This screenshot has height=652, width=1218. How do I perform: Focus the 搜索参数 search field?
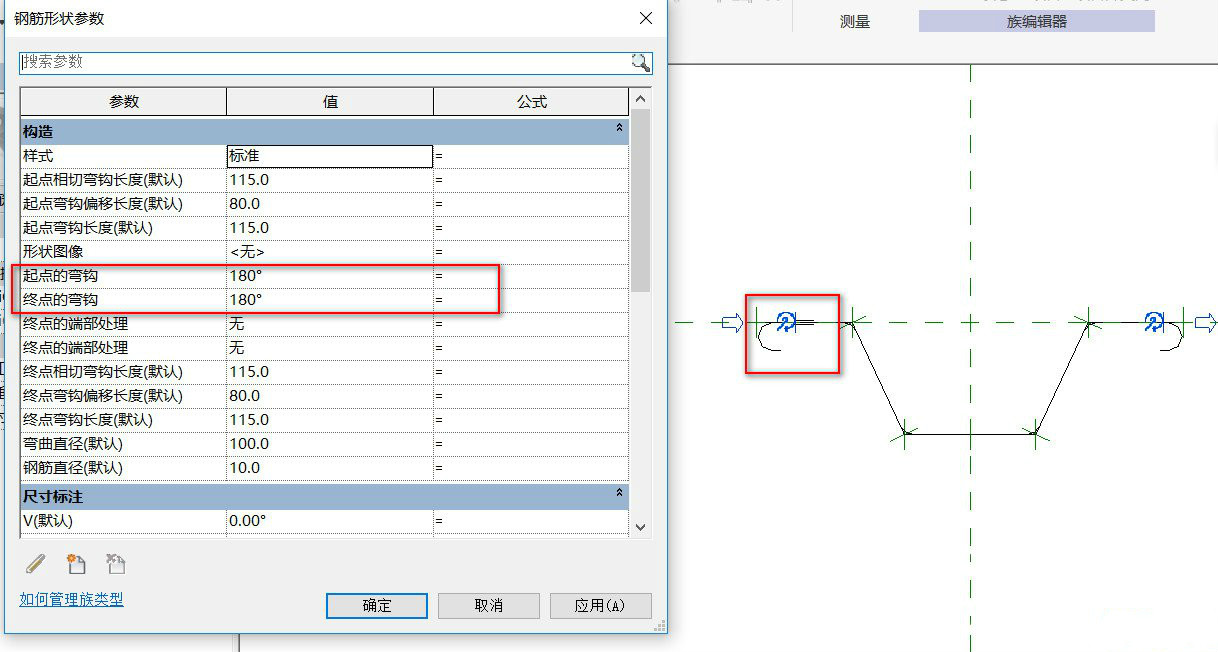click(320, 62)
